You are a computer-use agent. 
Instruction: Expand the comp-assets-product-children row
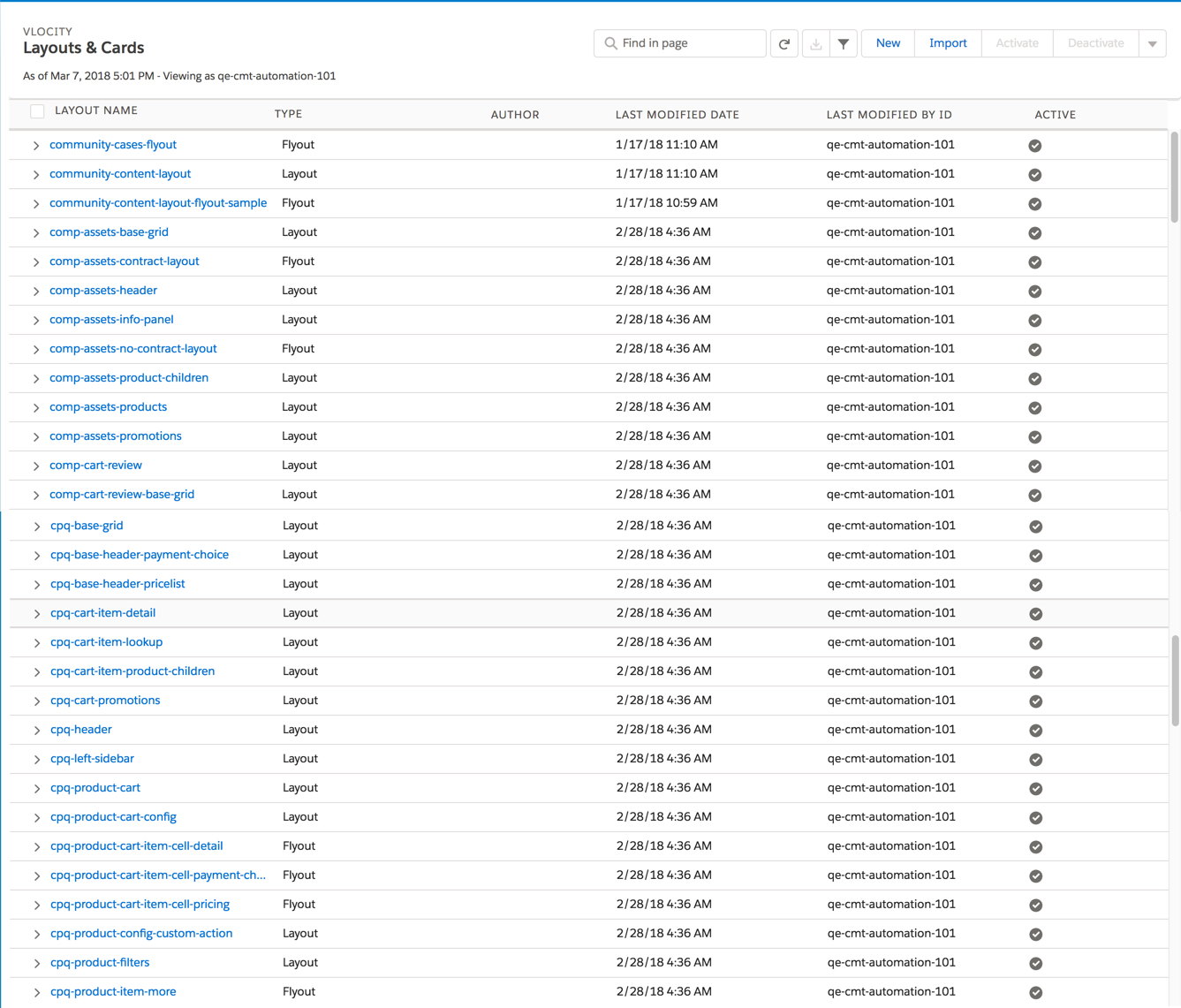[36, 379]
